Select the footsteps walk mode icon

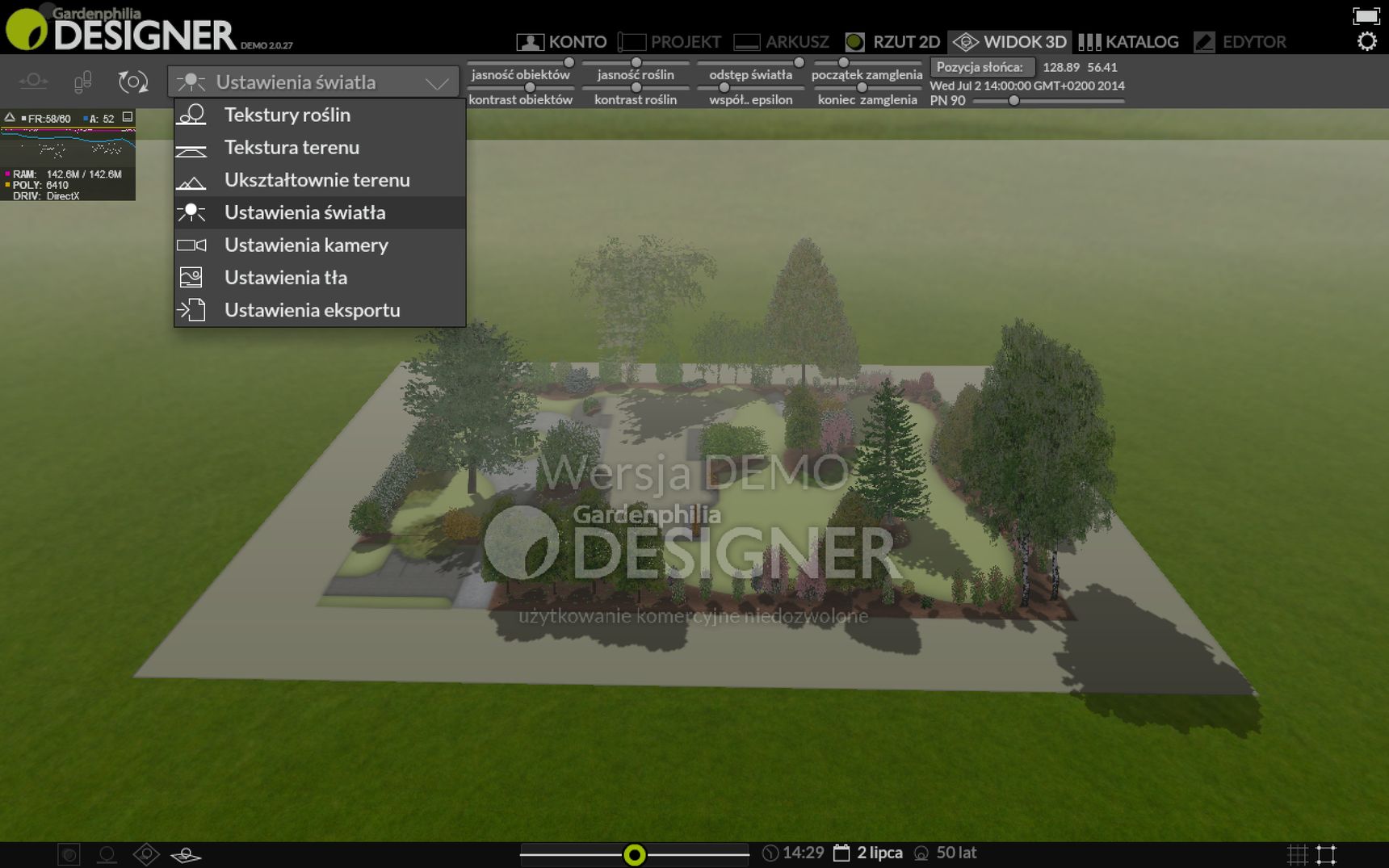coord(82,82)
